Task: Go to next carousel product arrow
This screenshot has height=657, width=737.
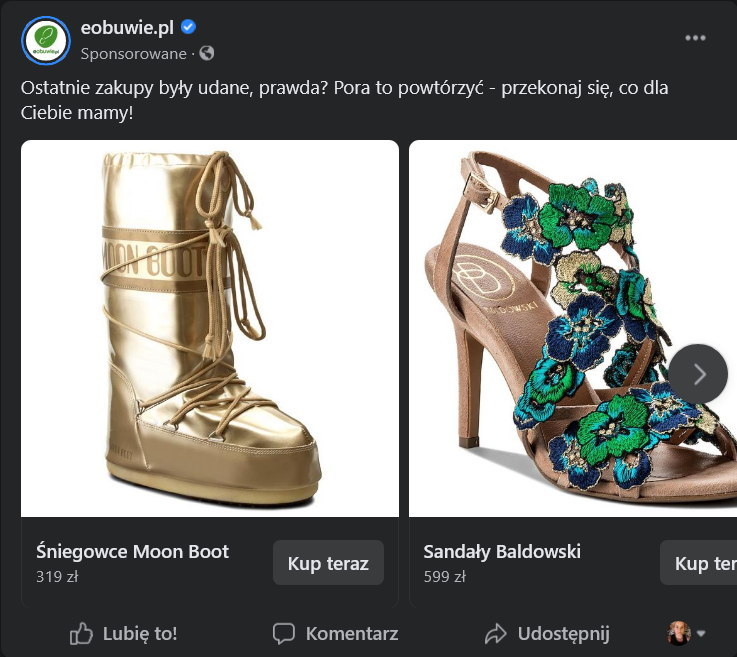Action: pyautogui.click(x=698, y=374)
